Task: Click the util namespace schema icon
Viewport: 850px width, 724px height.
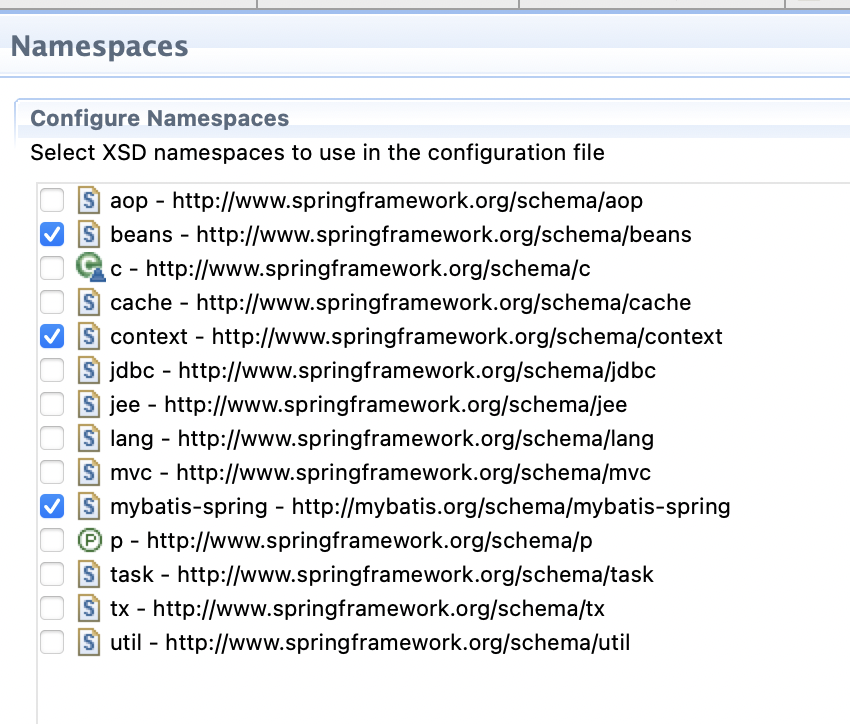Action: [x=89, y=643]
